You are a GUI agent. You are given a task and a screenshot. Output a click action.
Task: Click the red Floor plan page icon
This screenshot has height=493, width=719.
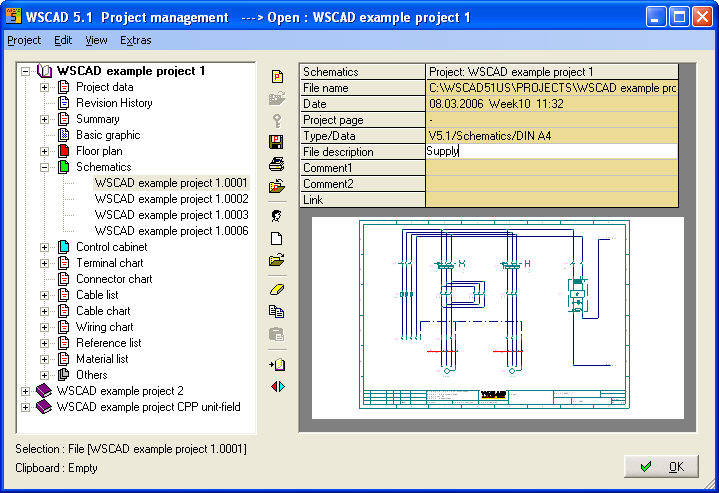pos(64,151)
